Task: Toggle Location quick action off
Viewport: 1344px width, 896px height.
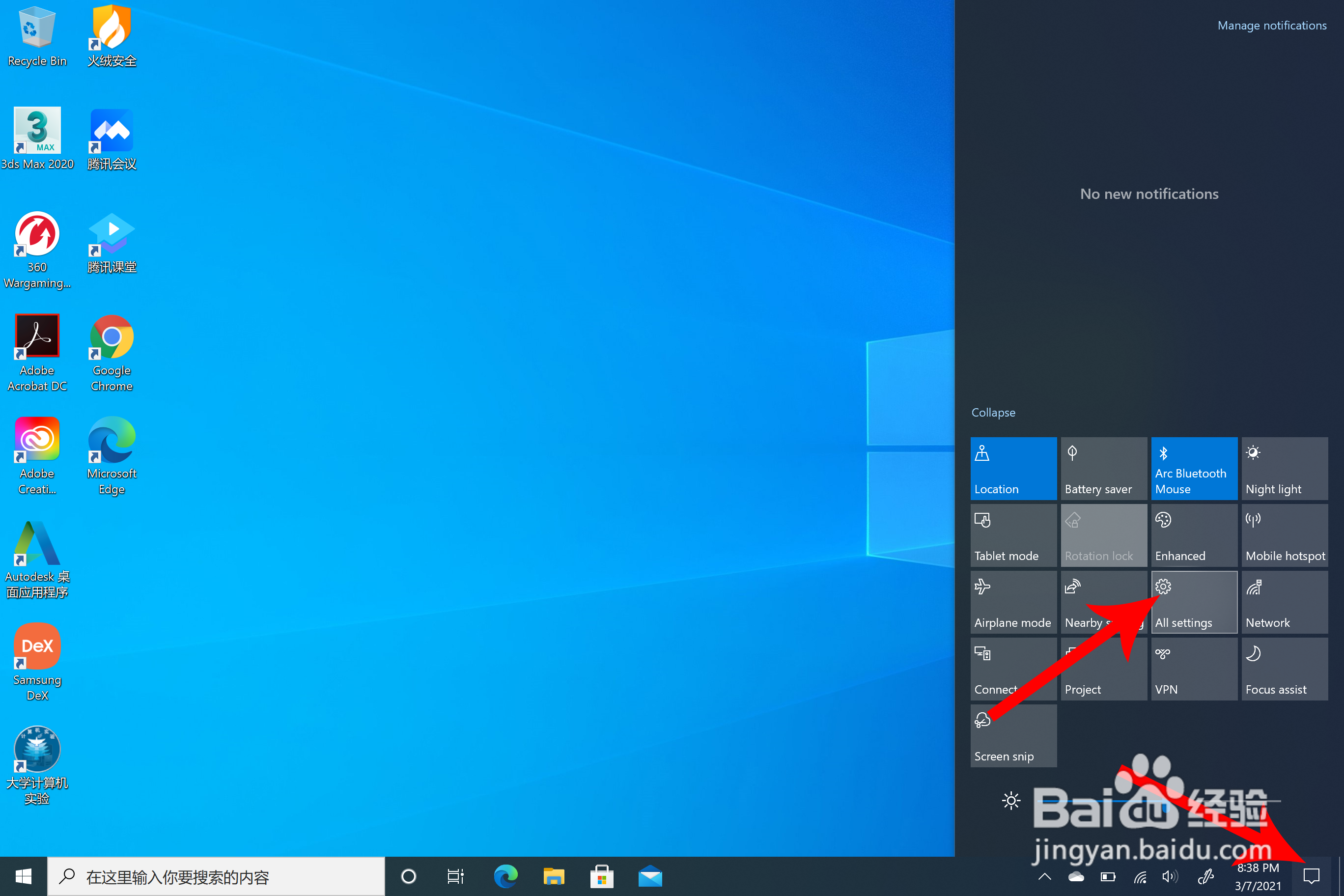Action: (x=1013, y=468)
